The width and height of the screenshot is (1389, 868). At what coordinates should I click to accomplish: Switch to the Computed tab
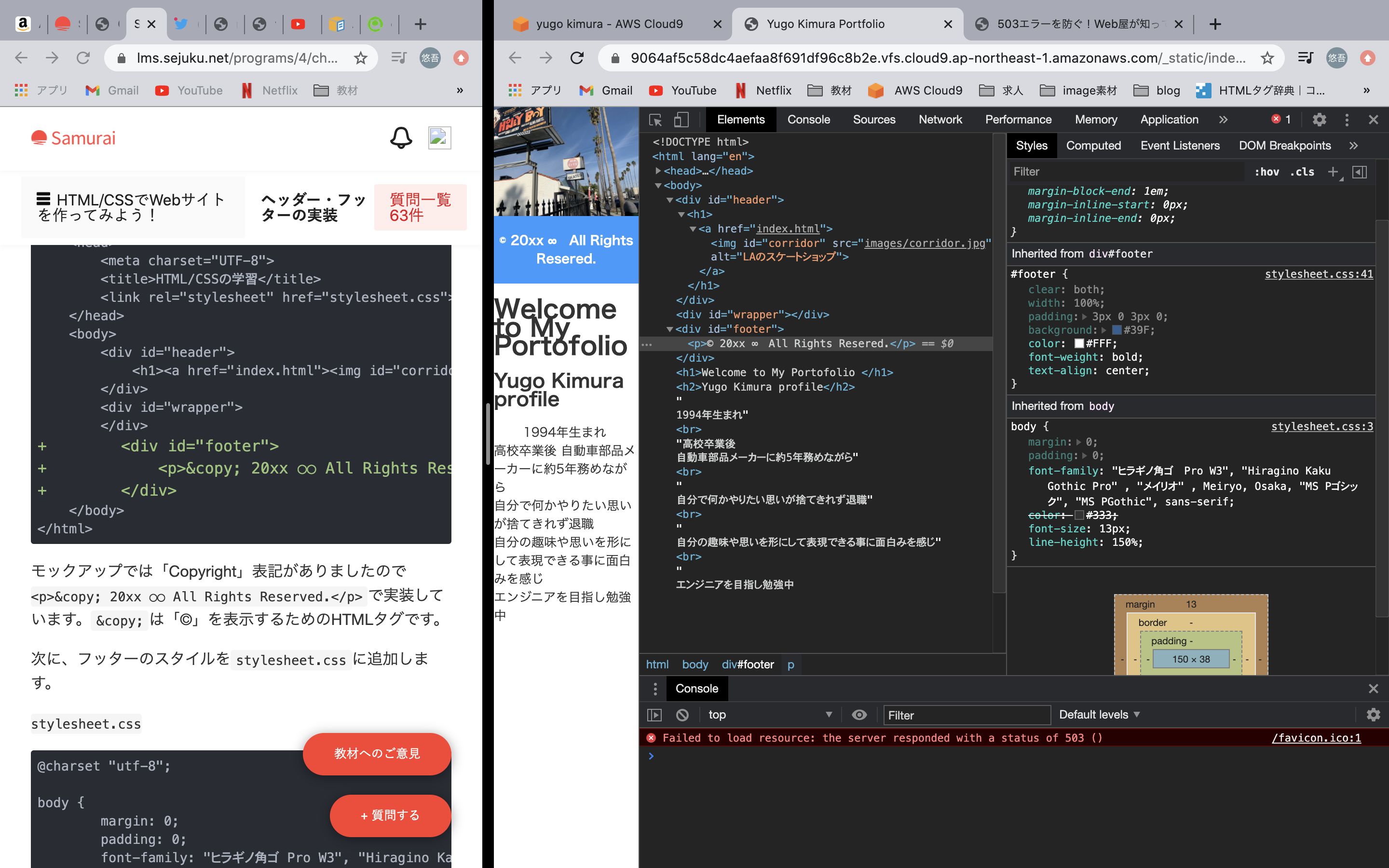(1093, 145)
